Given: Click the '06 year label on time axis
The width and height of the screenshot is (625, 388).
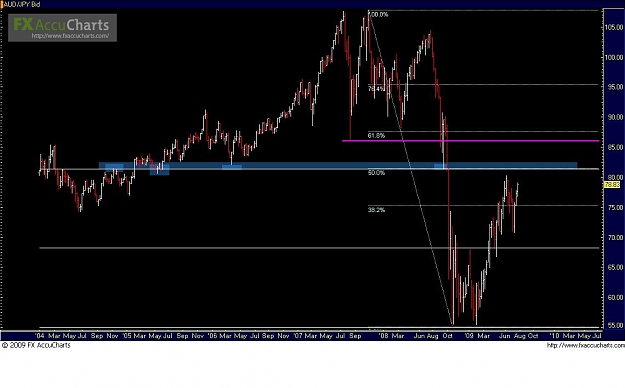Looking at the screenshot, I should (212, 336).
